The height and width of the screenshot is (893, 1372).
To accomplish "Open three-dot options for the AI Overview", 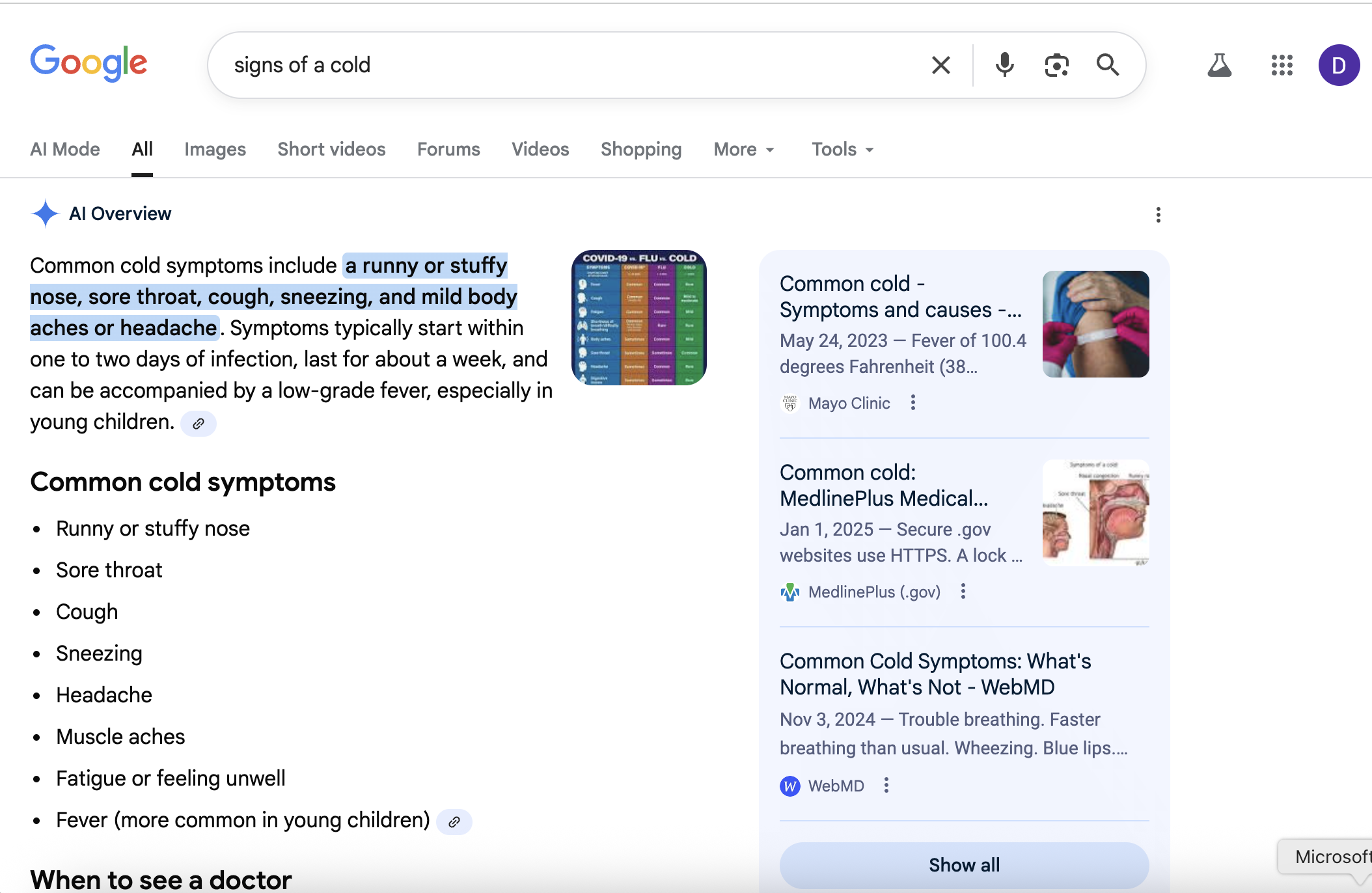I will point(1159,215).
